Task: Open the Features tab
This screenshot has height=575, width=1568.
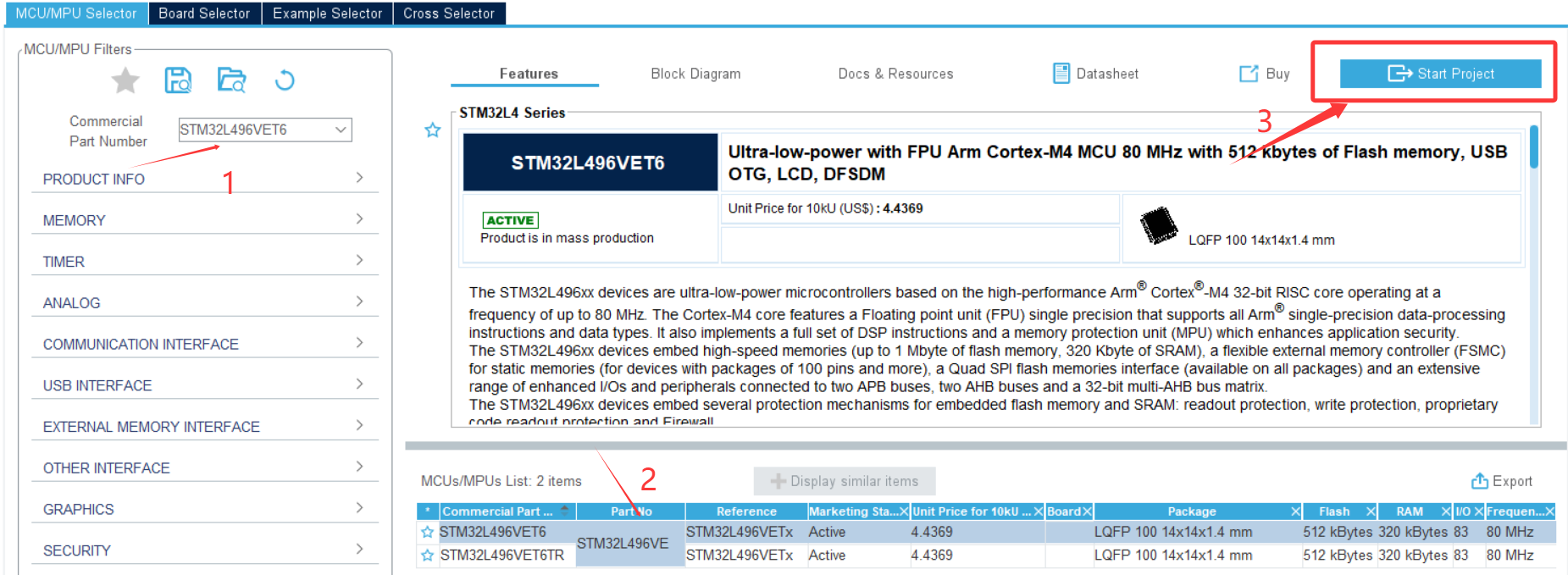Action: 529,74
